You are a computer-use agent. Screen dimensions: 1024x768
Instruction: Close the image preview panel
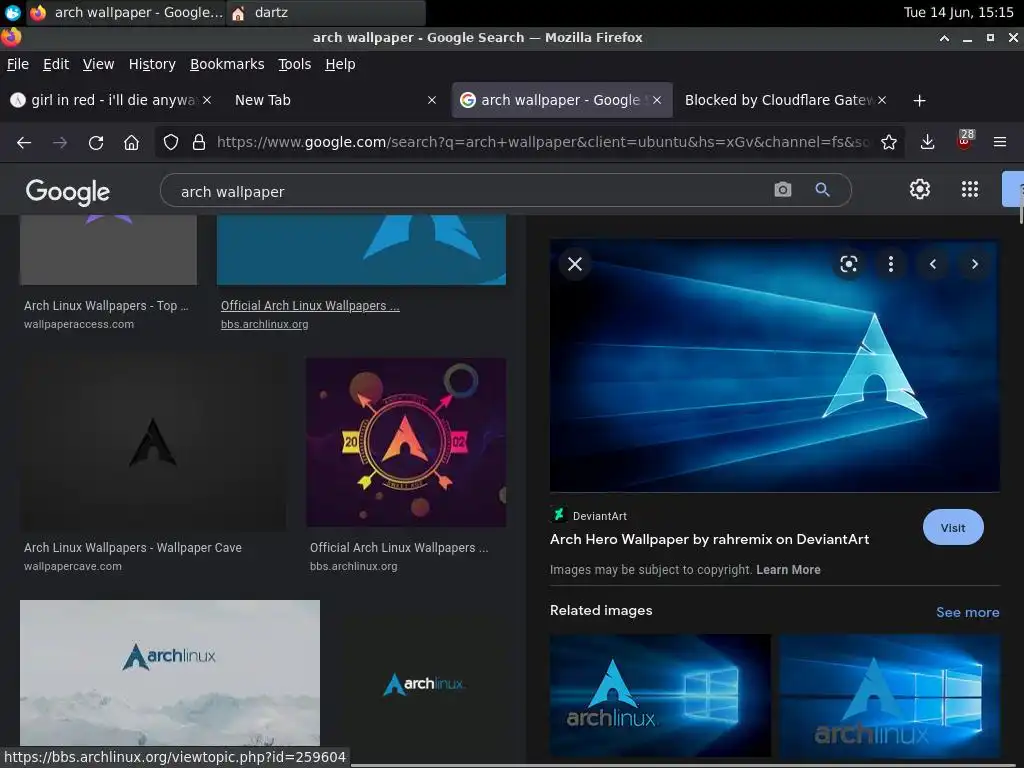[x=575, y=264]
